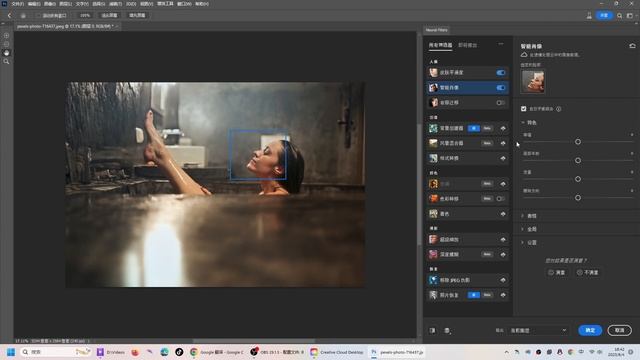
Task: Select the Zoom magnifier tool in left toolbar
Action: click(6, 61)
